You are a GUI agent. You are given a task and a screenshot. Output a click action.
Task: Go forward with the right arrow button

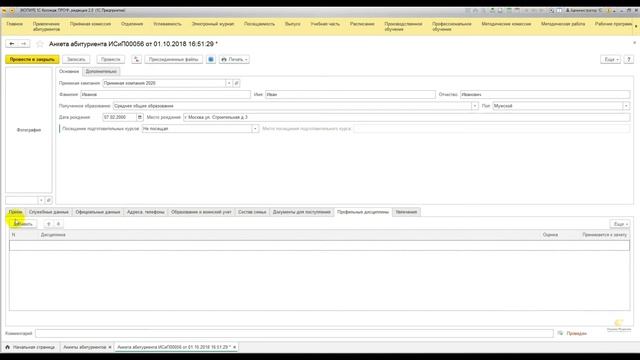tap(24, 43)
